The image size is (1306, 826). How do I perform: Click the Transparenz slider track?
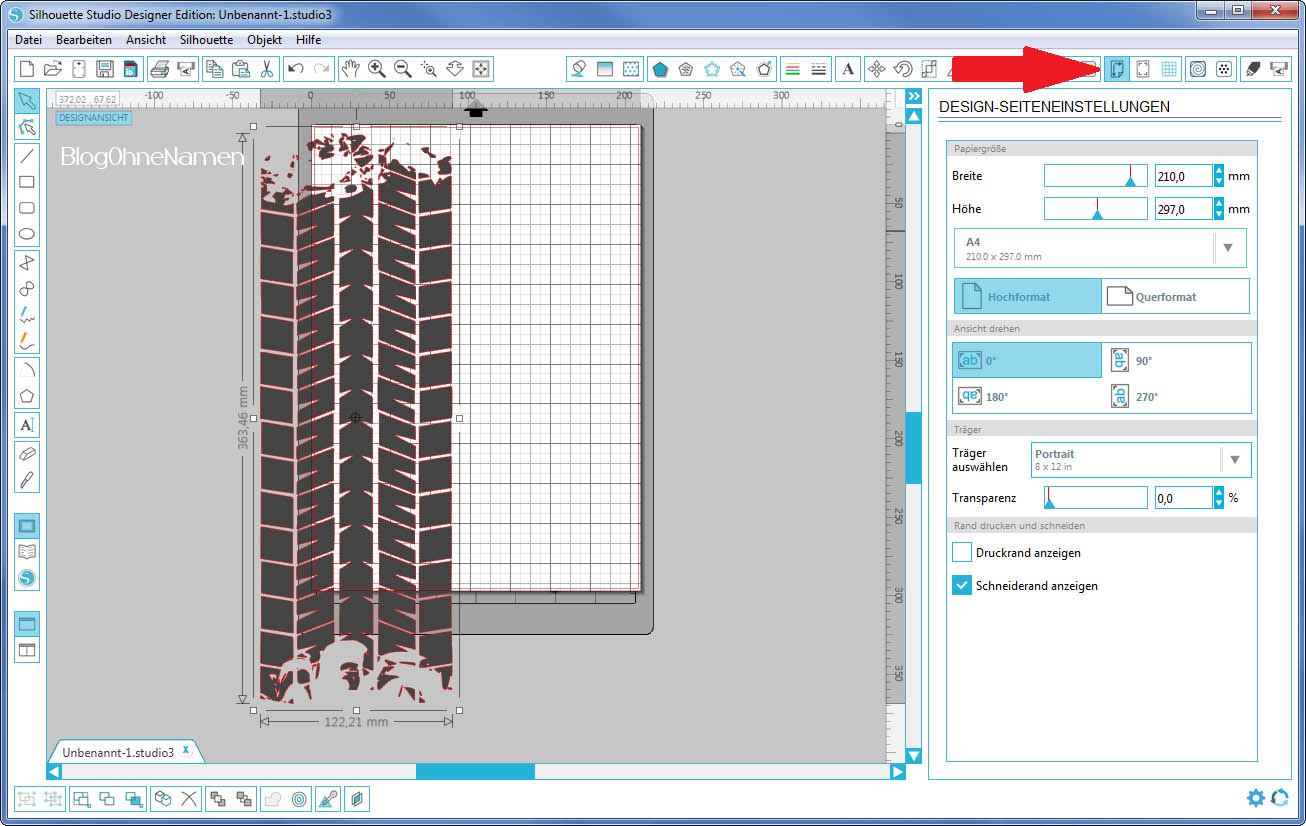click(1095, 497)
